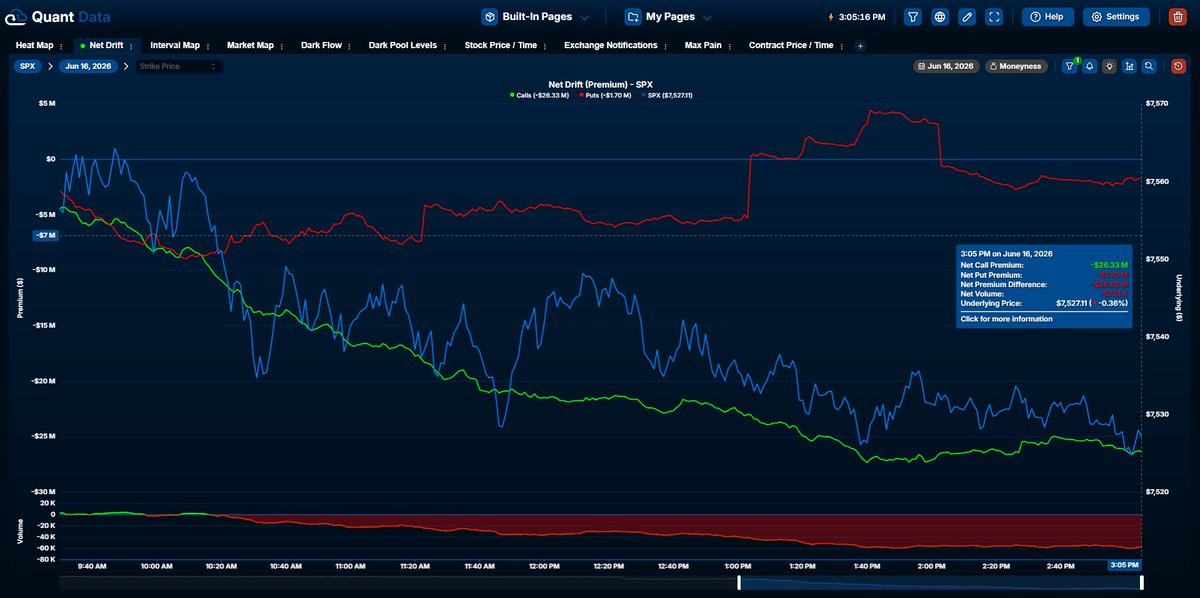Image resolution: width=1200 pixels, height=598 pixels.
Task: Open Max Pain tab options menu dots
Action: (732, 45)
